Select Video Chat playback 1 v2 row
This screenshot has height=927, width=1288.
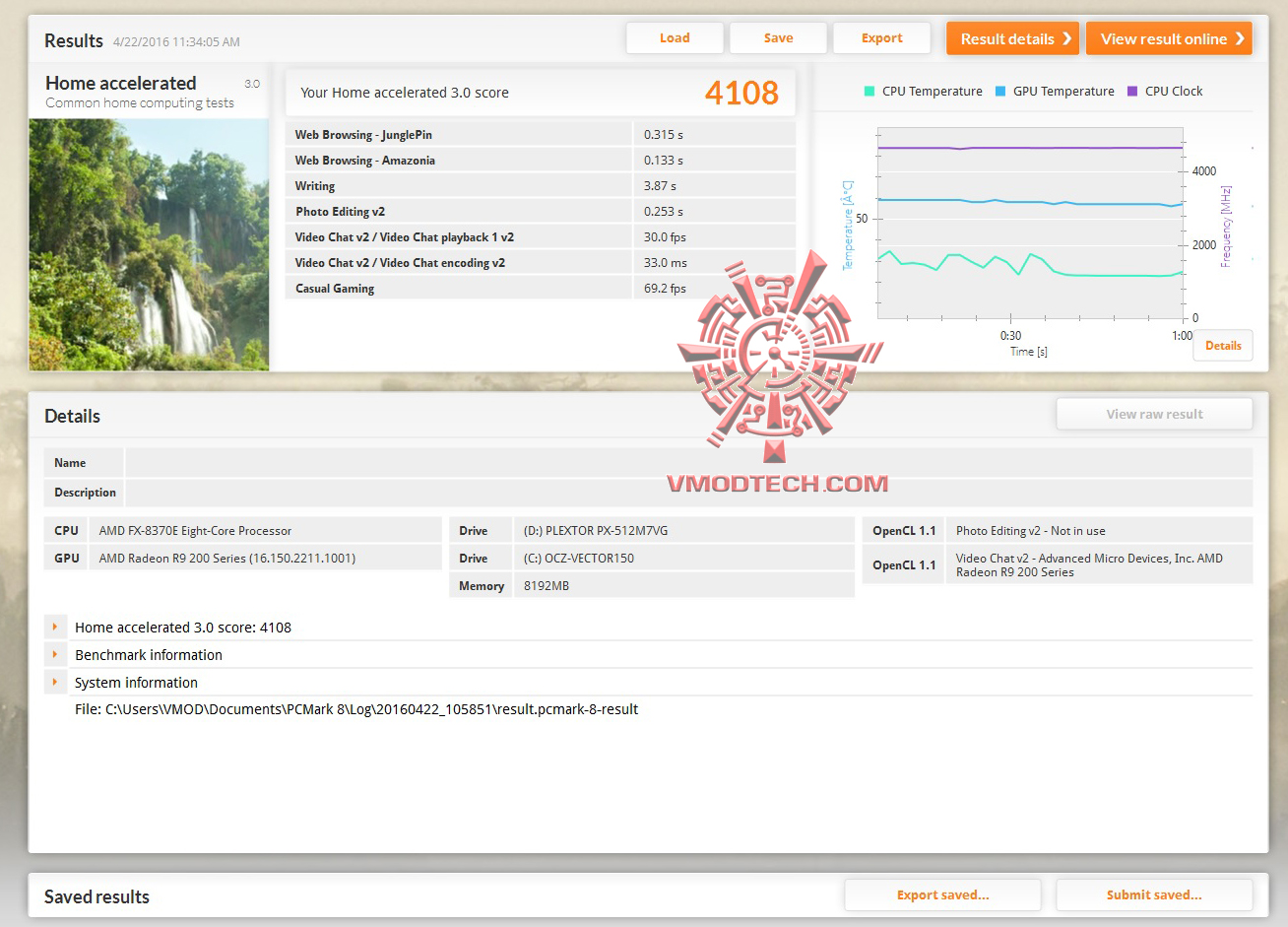click(x=541, y=237)
